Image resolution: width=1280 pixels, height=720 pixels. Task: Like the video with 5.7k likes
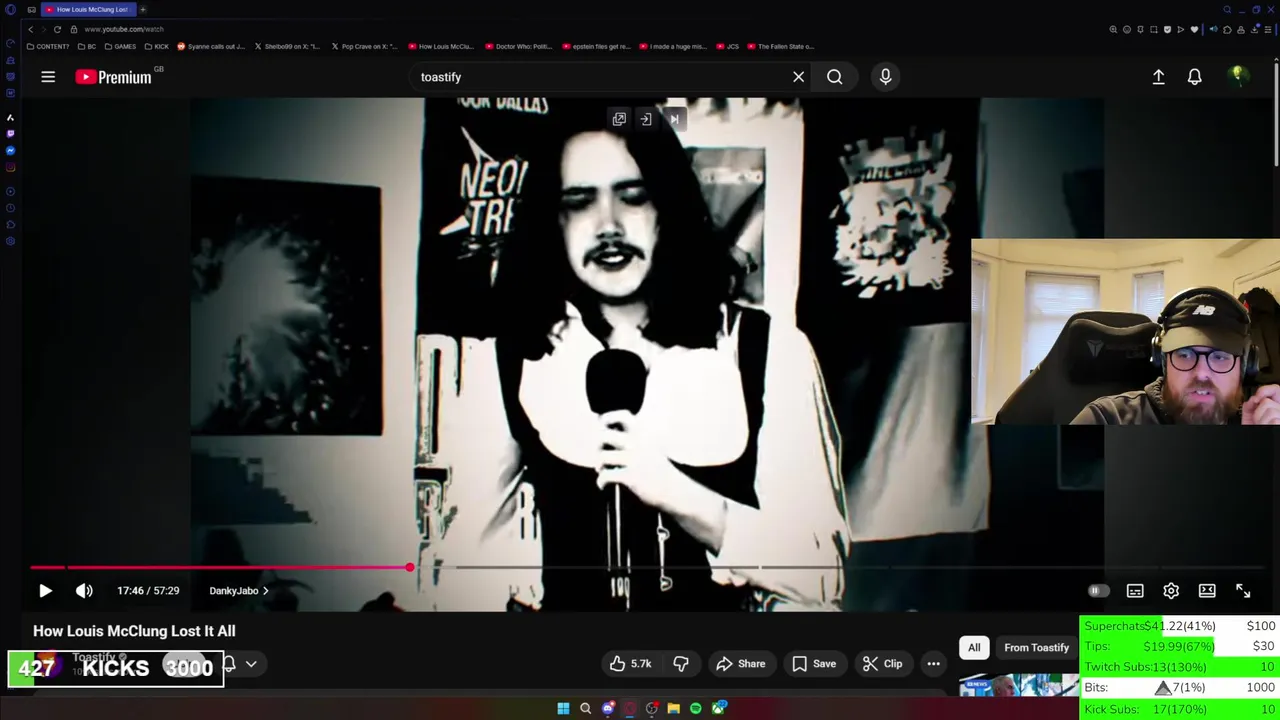coord(630,664)
